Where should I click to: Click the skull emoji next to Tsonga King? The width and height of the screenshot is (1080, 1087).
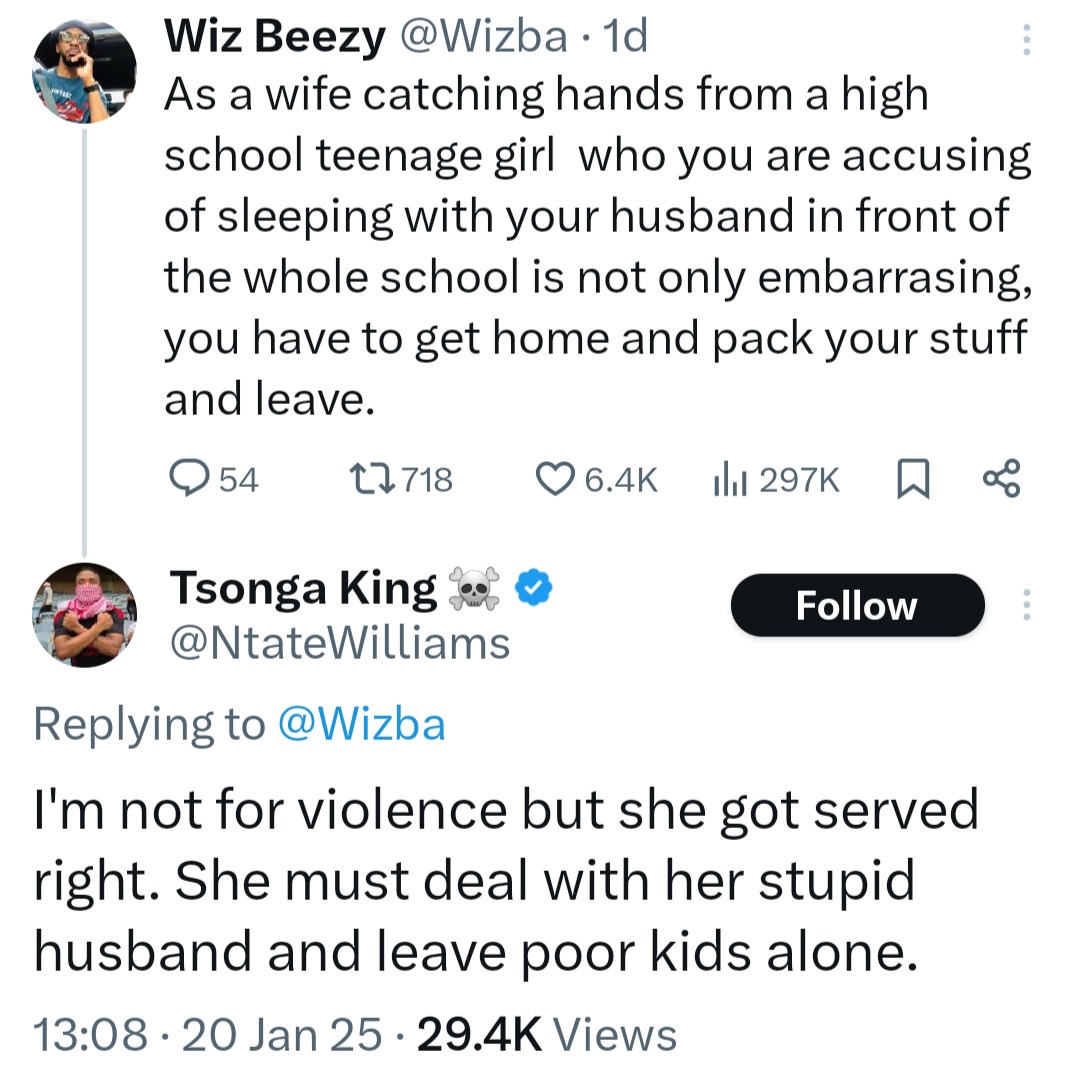point(475,590)
